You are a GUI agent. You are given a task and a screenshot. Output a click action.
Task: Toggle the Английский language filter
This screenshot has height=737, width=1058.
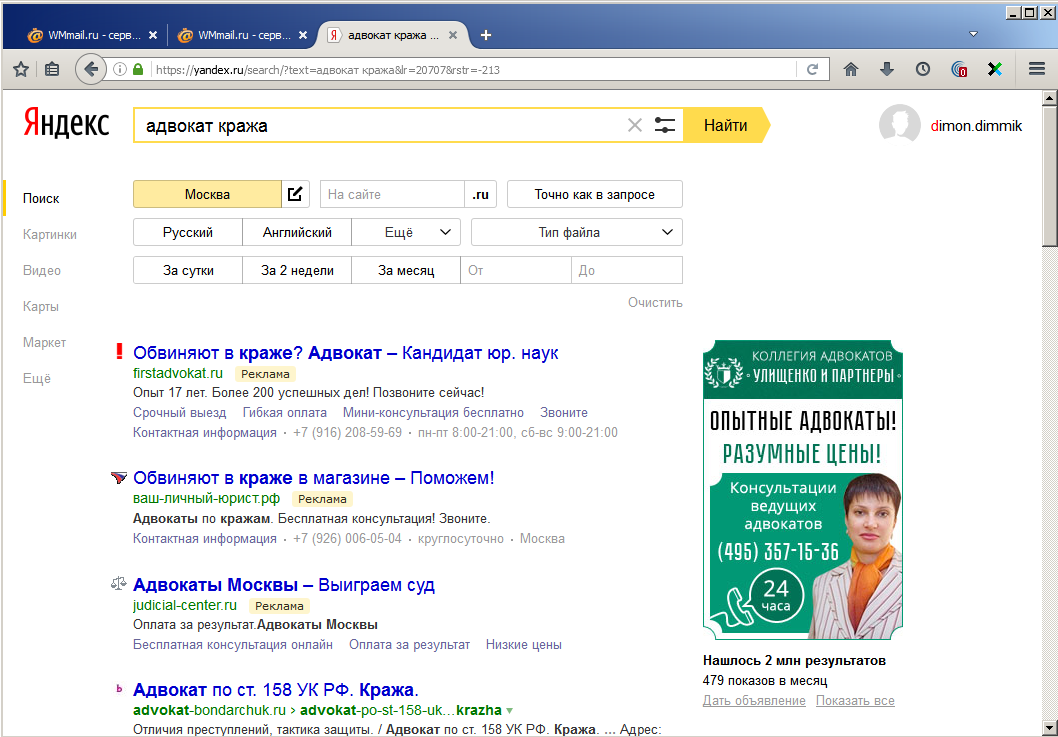click(297, 232)
